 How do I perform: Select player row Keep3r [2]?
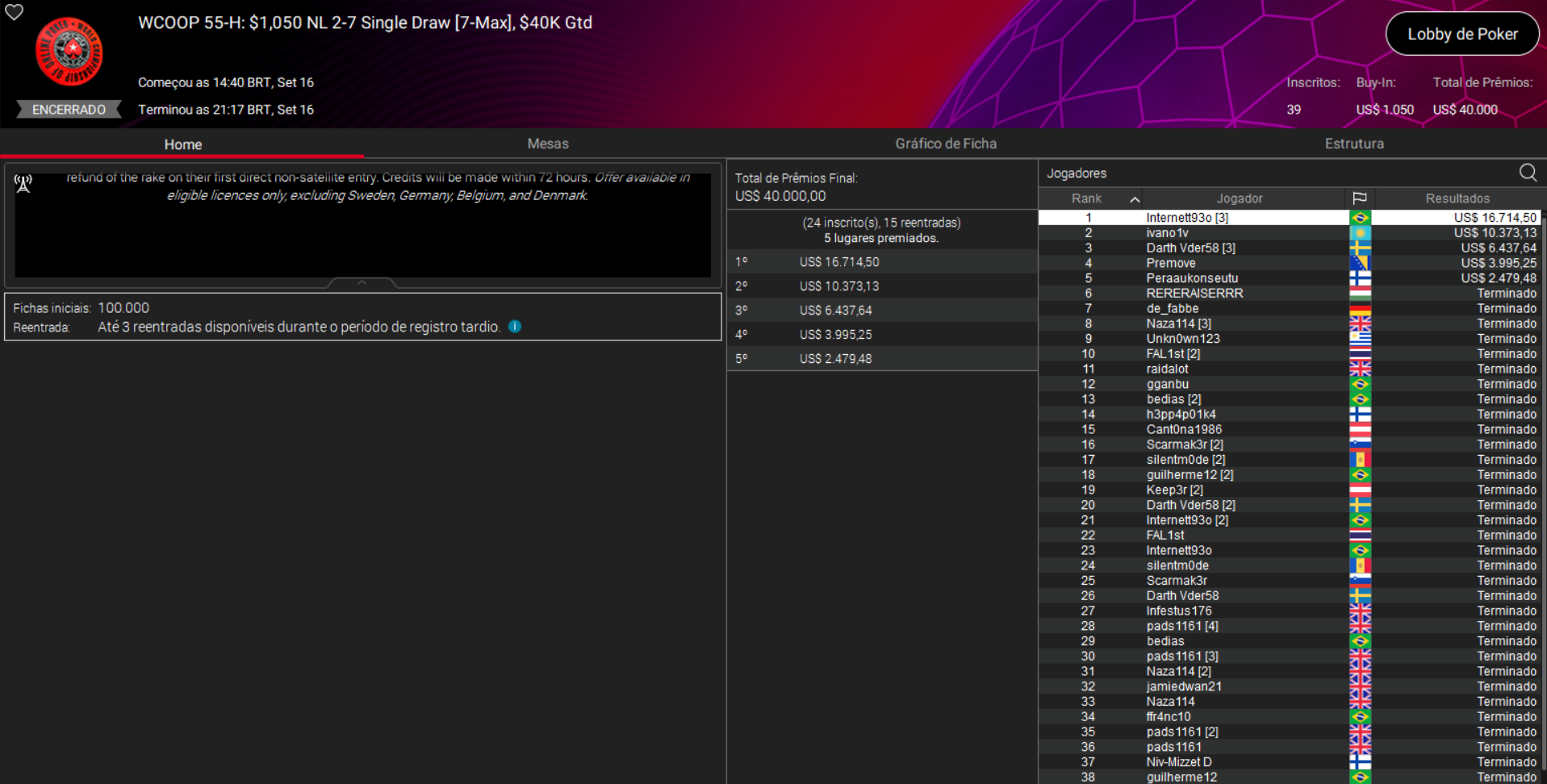tap(1290, 490)
